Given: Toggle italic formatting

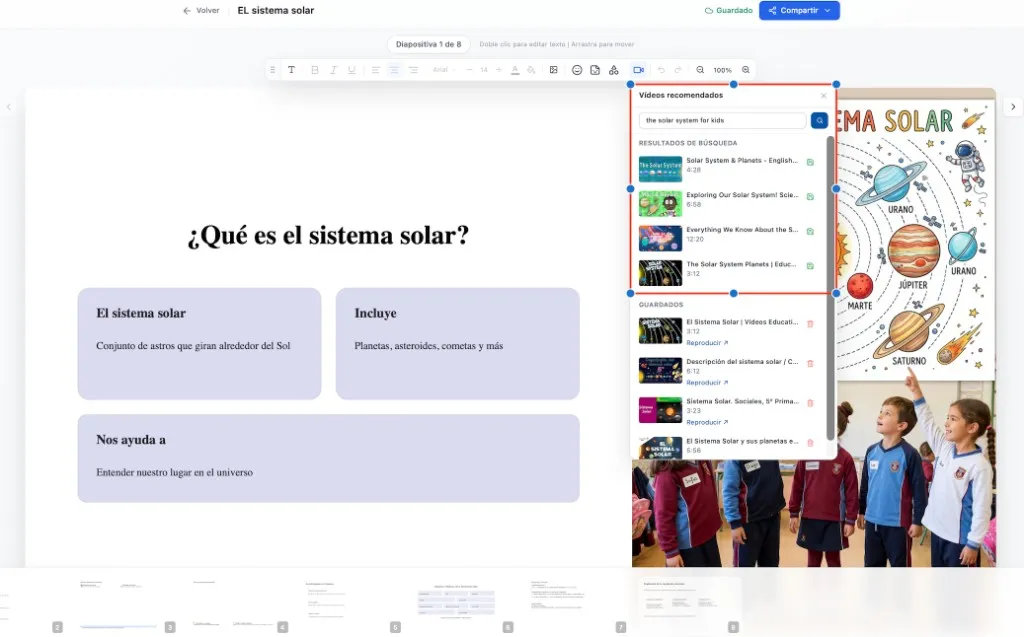Looking at the screenshot, I should tap(333, 70).
